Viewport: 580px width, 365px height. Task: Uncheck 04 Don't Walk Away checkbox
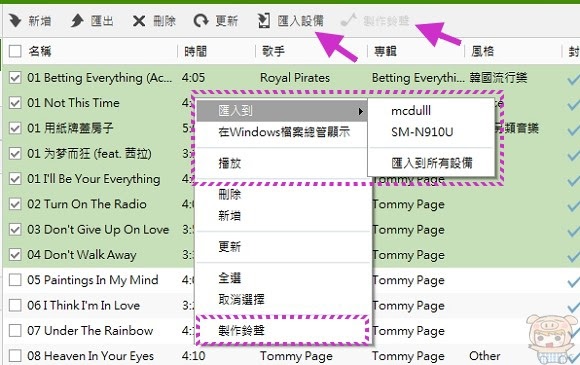[x=15, y=255]
